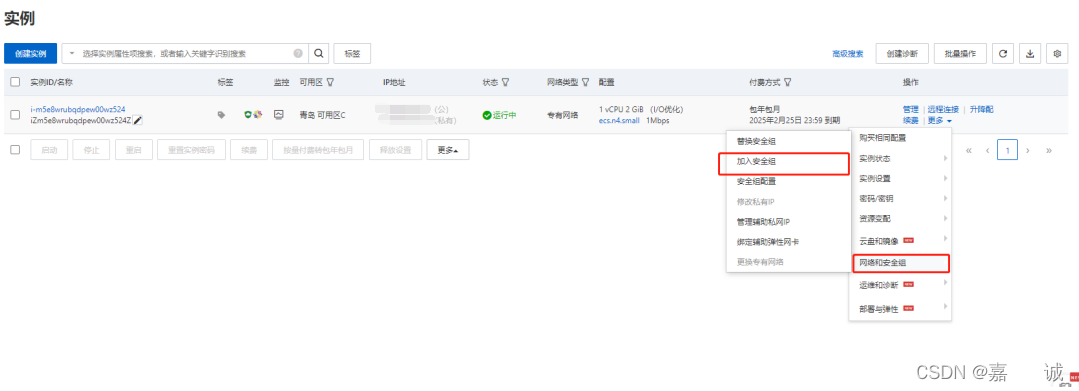The image size is (1079, 391).
Task: Toggle the select-all checkbox in table header
Action: point(15,82)
